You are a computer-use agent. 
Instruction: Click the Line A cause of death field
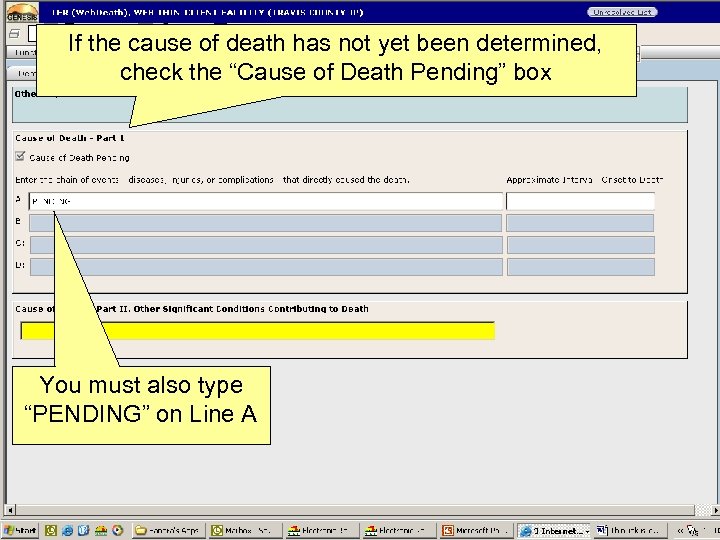[266, 201]
